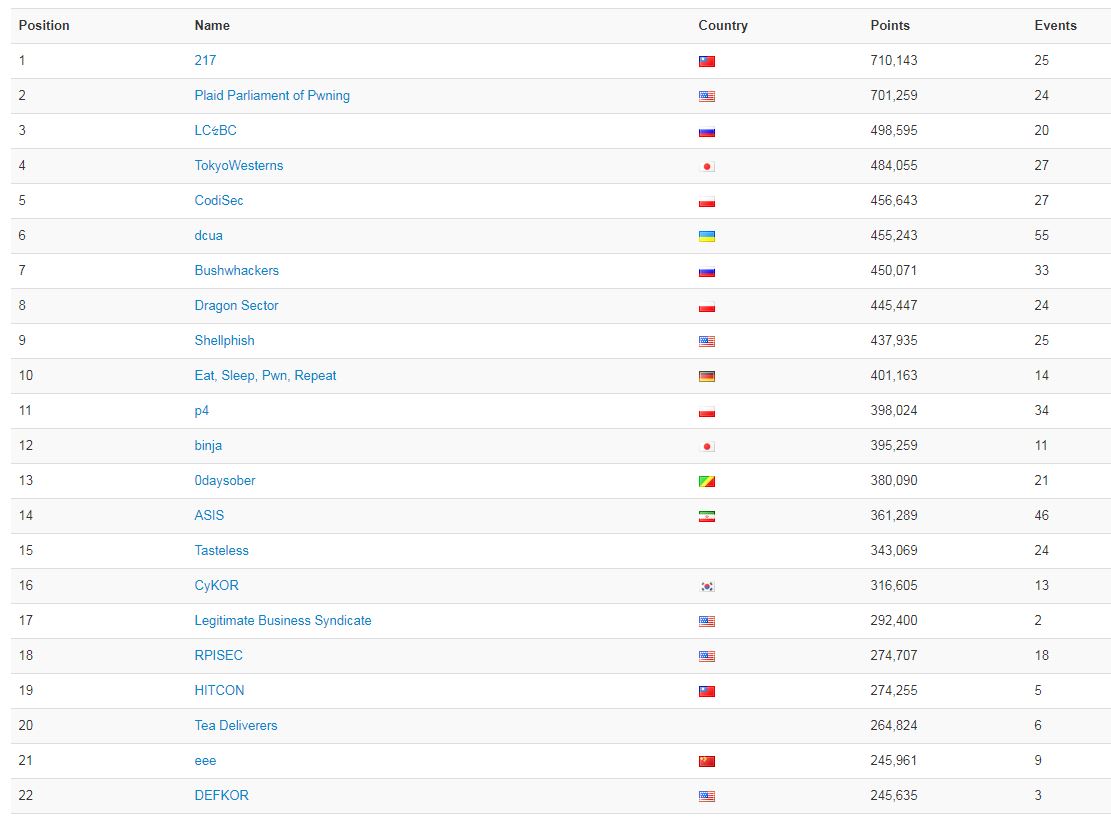The height and width of the screenshot is (822, 1111).
Task: Click the Country column header
Action: [722, 25]
